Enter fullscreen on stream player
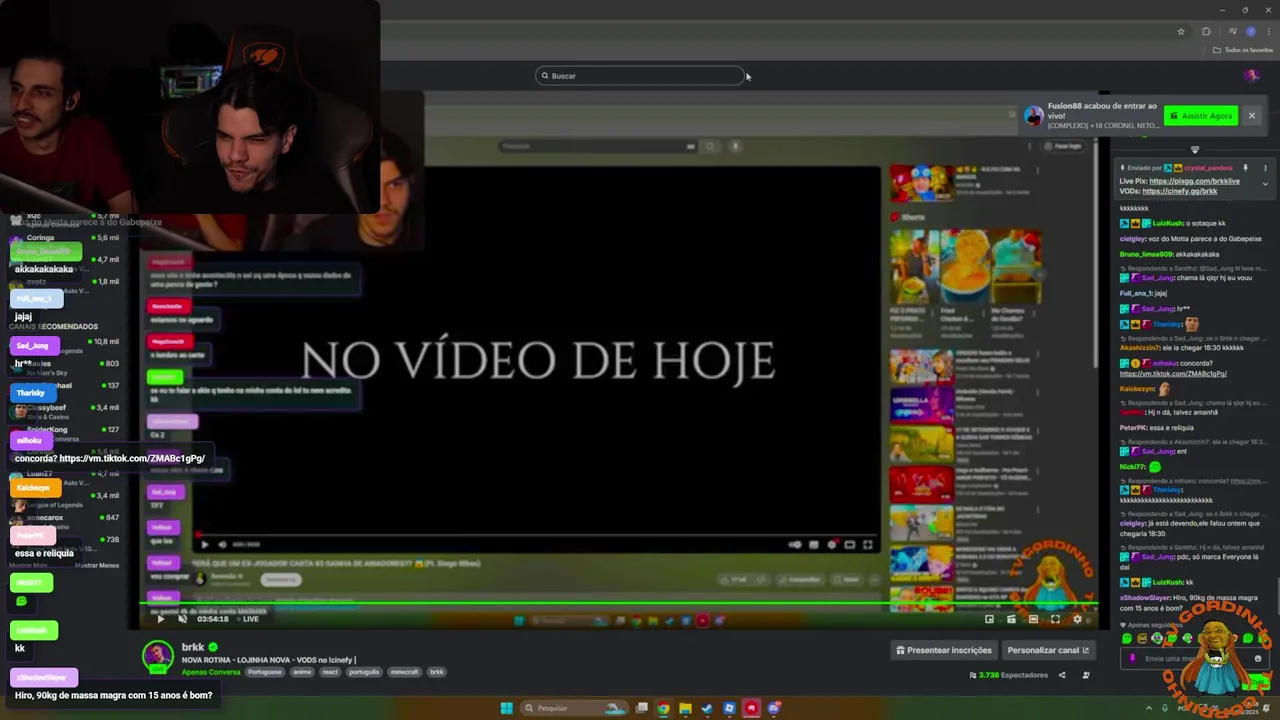The width and height of the screenshot is (1280, 720). (1055, 619)
